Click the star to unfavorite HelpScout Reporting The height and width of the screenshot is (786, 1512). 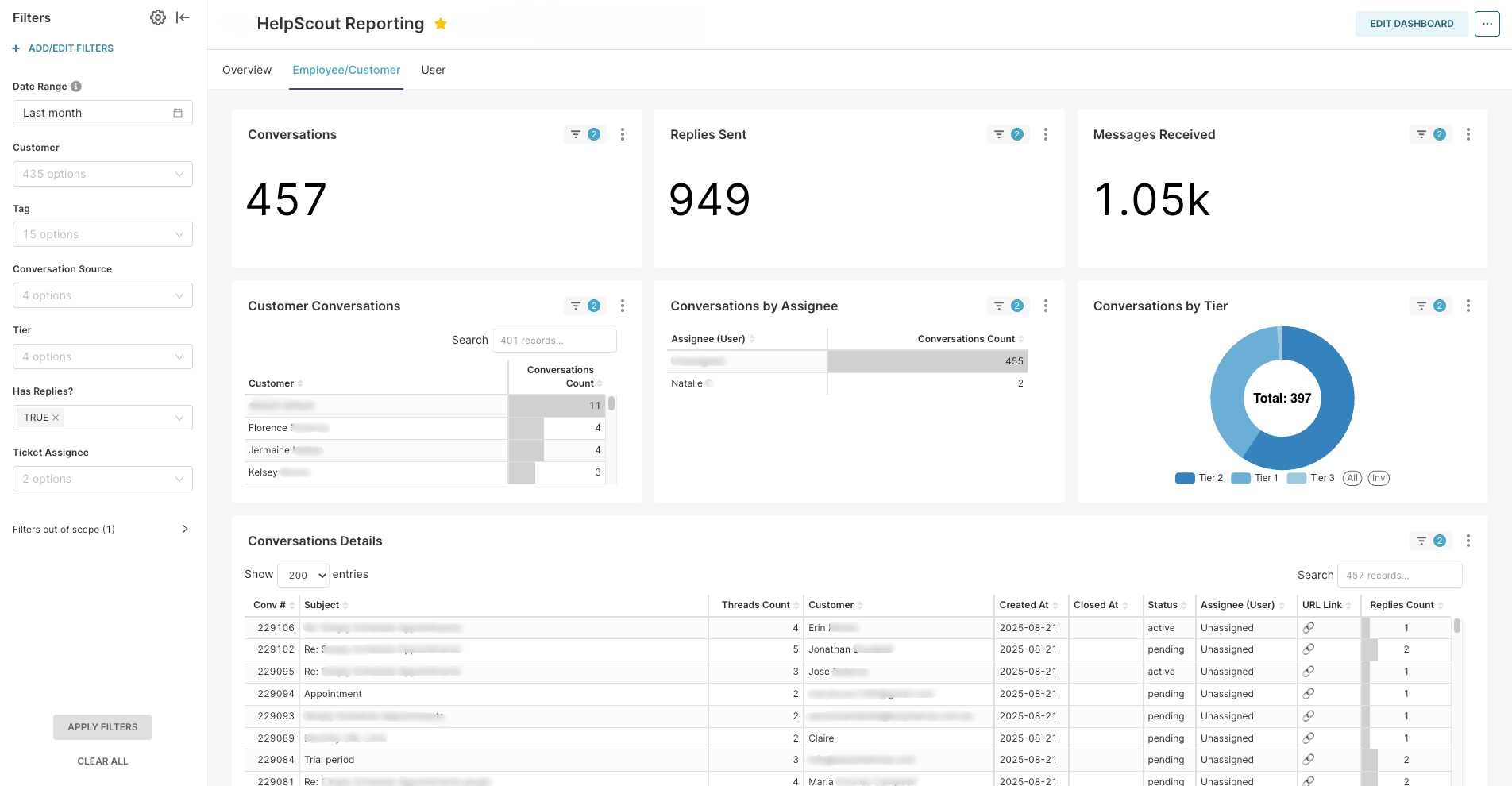(441, 24)
